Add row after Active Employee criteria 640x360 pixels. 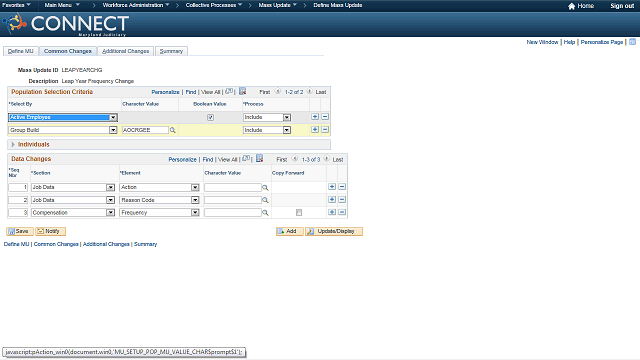pos(315,117)
